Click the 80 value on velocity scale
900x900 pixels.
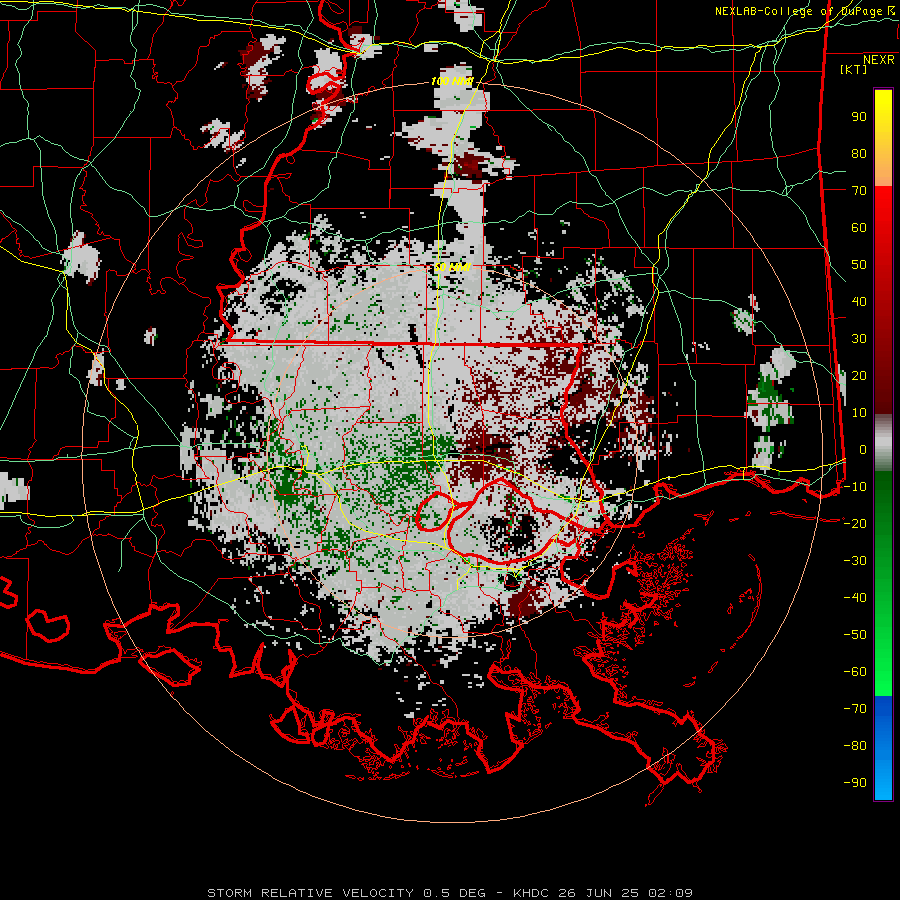[859, 153]
